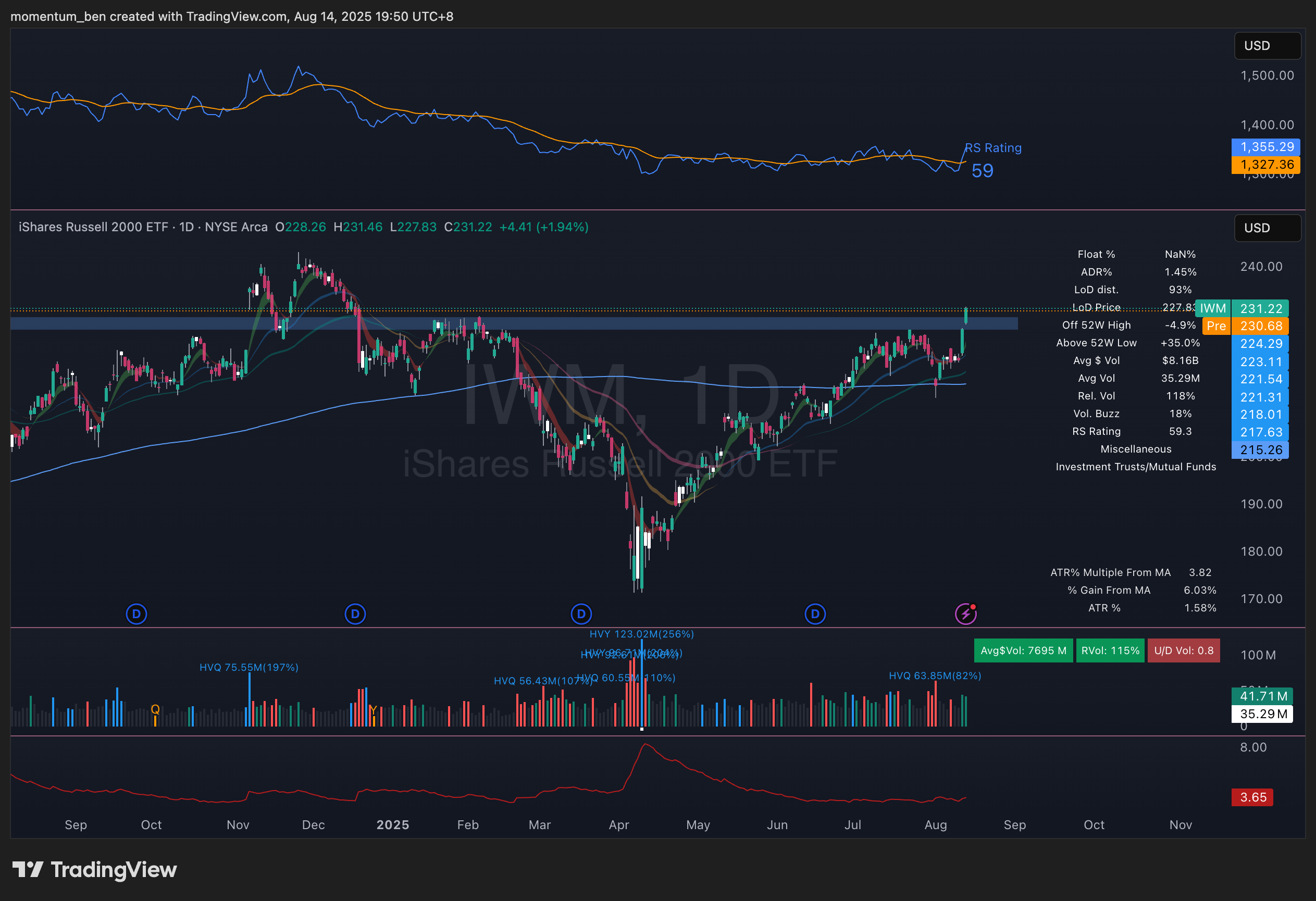Click the dividend D marker near December
Image resolution: width=1316 pixels, height=901 pixels.
[x=355, y=614]
